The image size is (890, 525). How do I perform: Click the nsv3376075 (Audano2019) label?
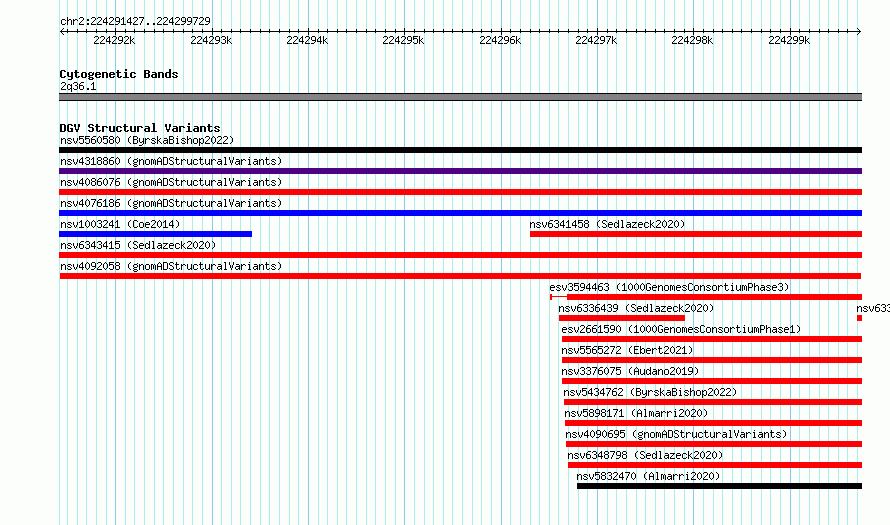coord(630,371)
